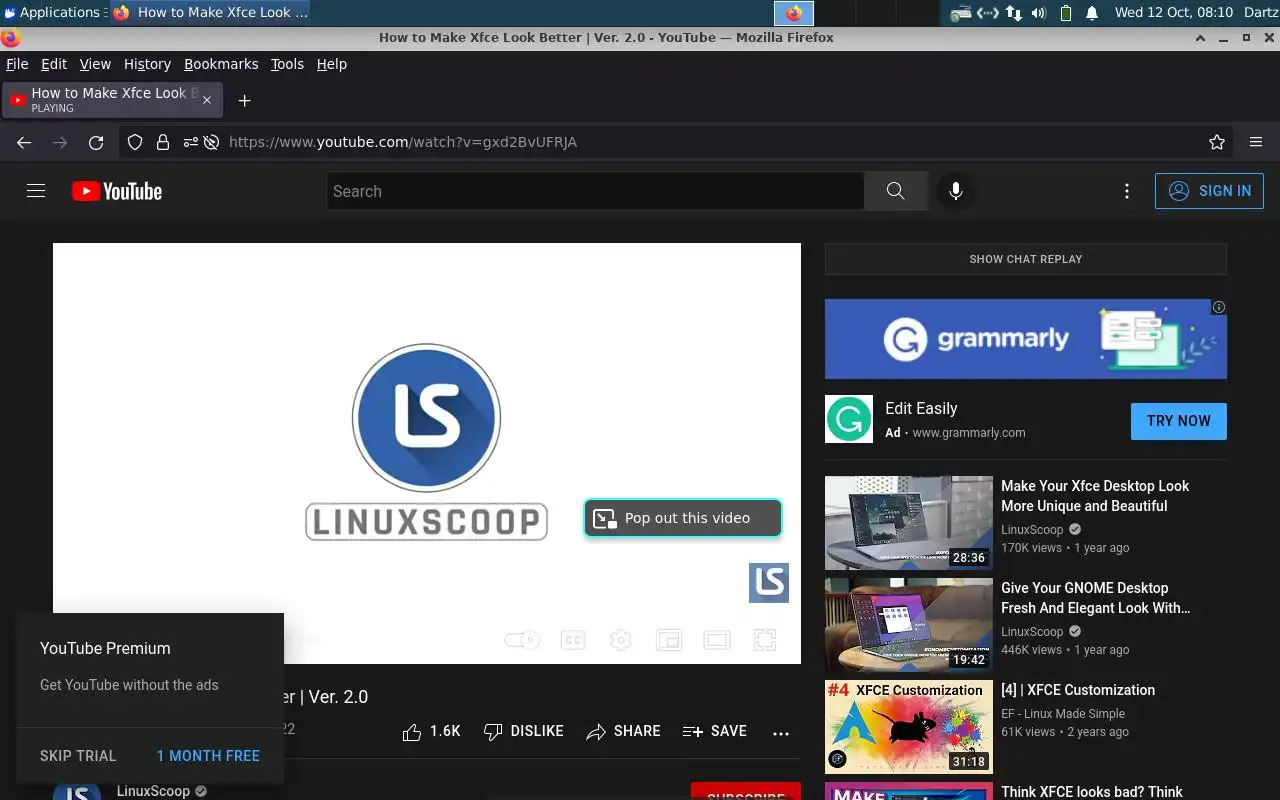Check battery status icon in panel
Viewport: 1280px width, 800px height.
1065,13
